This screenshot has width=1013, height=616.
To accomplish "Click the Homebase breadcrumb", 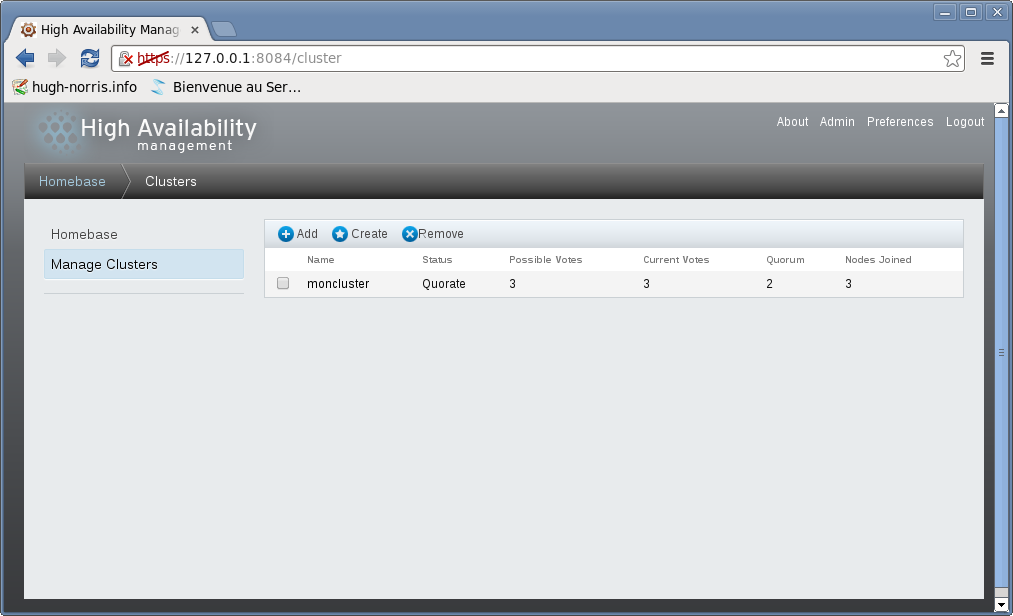I will click(x=72, y=181).
